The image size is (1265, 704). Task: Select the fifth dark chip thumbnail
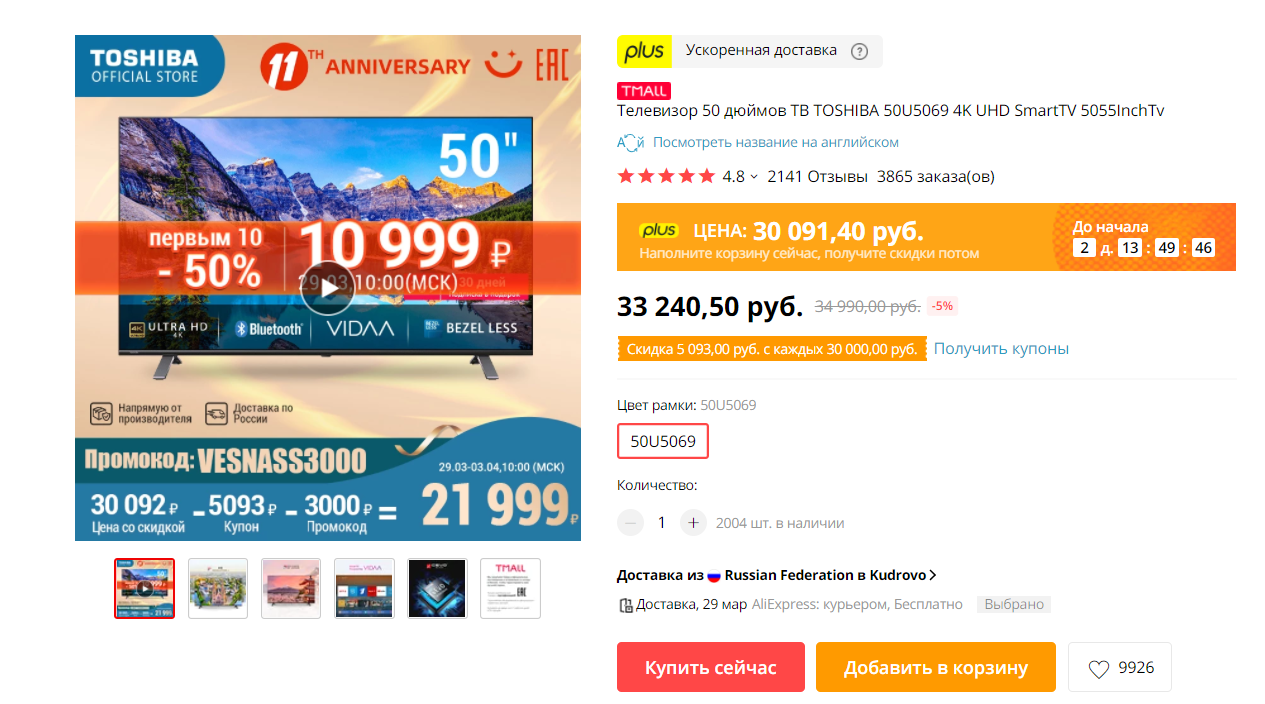coord(437,588)
